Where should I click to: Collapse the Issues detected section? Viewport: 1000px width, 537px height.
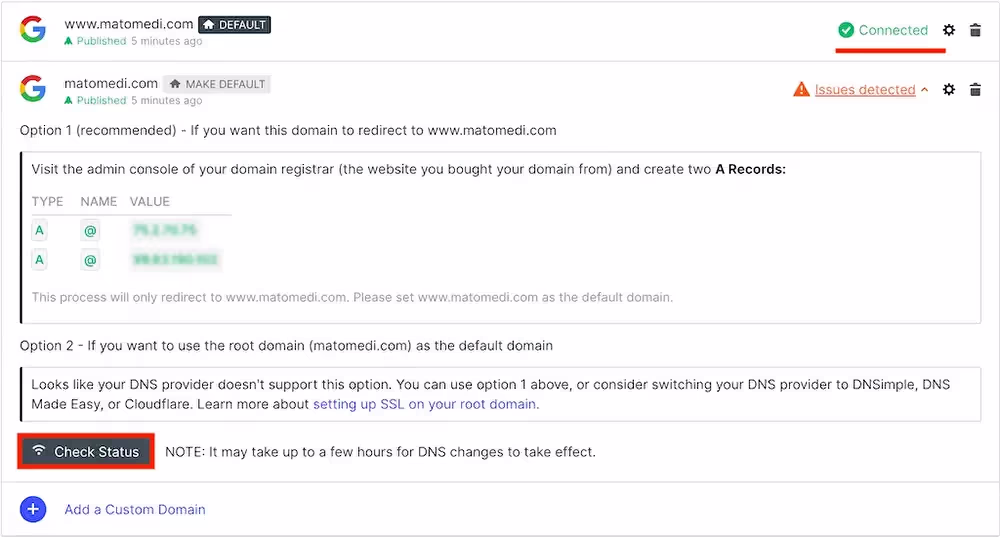[x=924, y=90]
